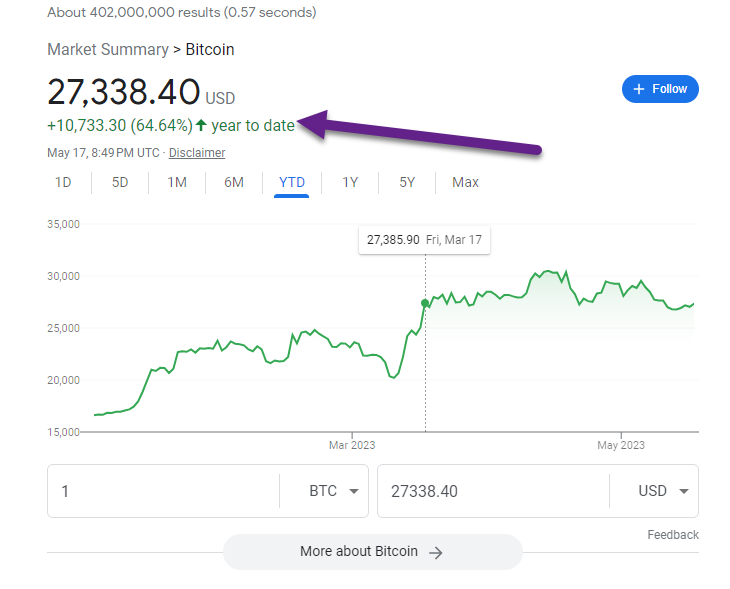Switch to 6M chart range

pos(234,182)
